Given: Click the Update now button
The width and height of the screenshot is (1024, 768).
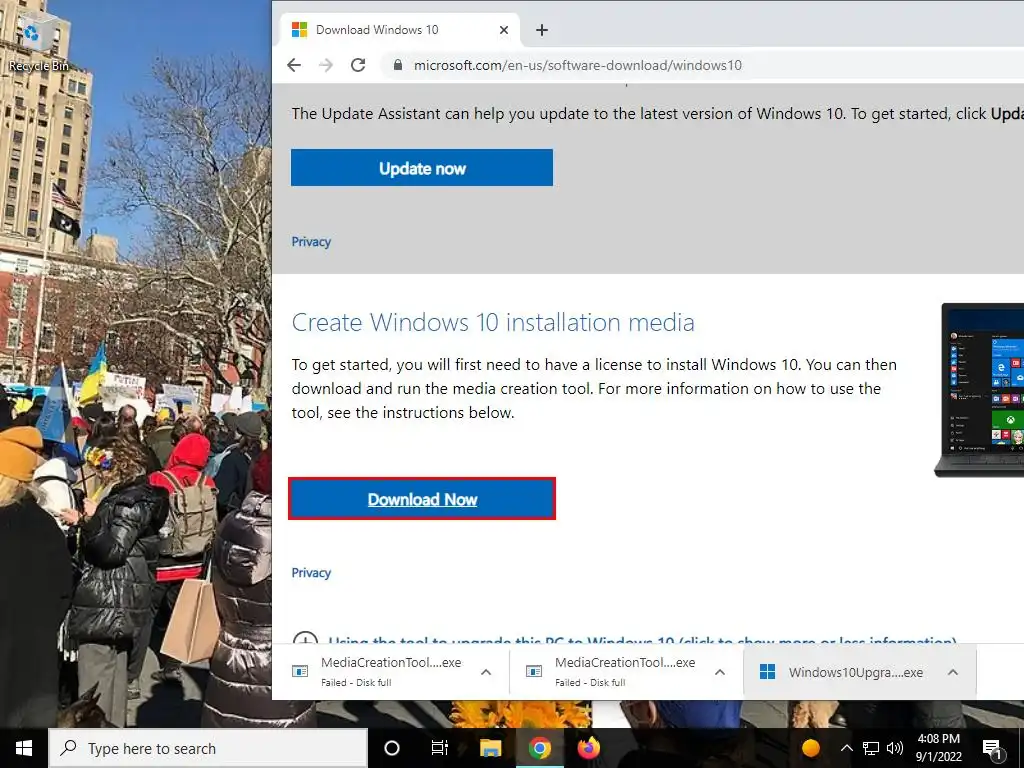Looking at the screenshot, I should click(x=422, y=168).
